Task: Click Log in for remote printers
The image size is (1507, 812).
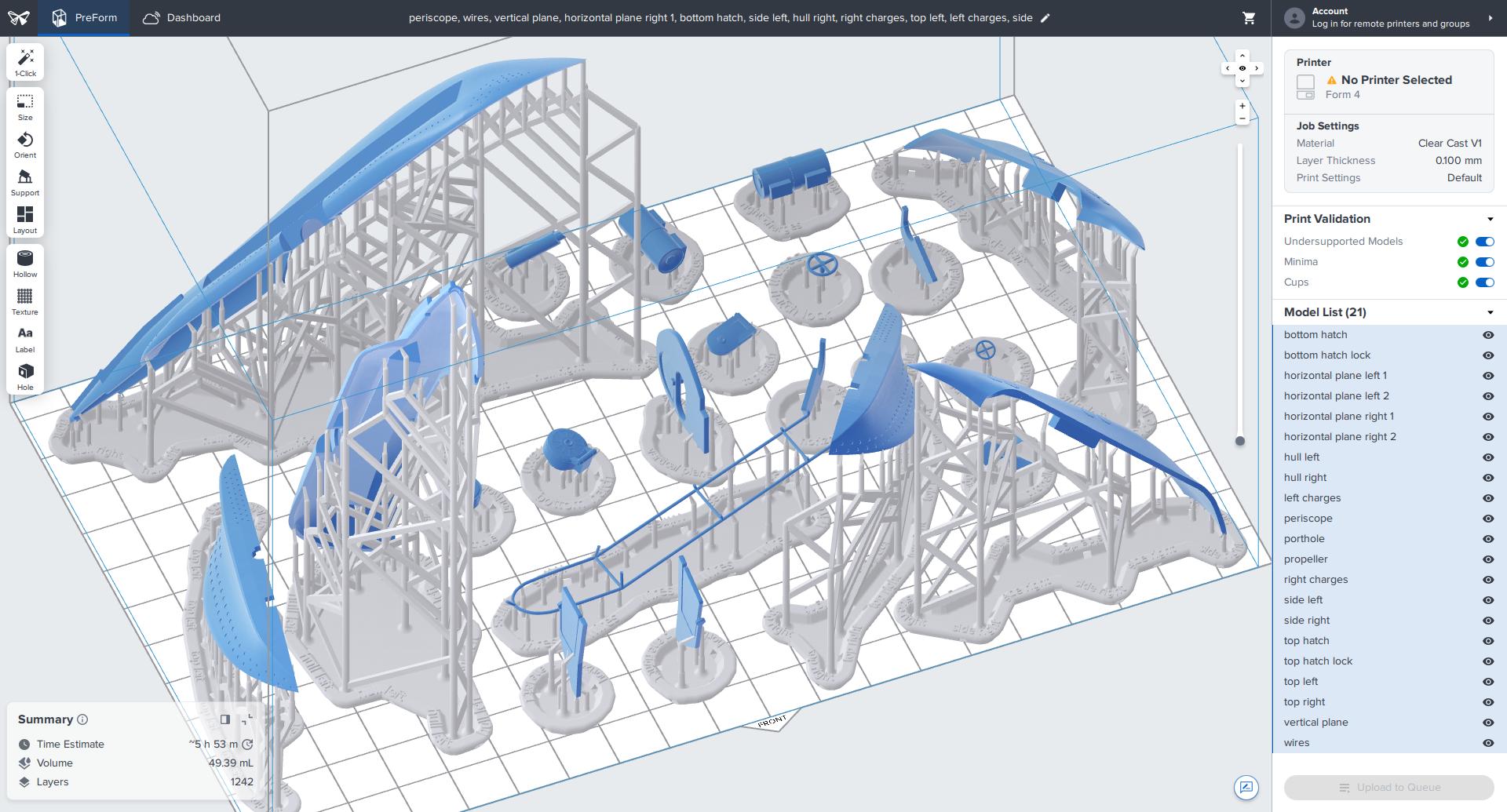Action: (x=1391, y=24)
